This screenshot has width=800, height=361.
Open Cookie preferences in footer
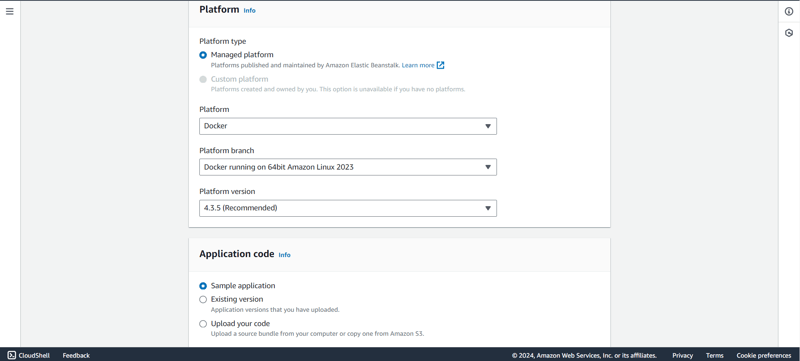(x=764, y=355)
